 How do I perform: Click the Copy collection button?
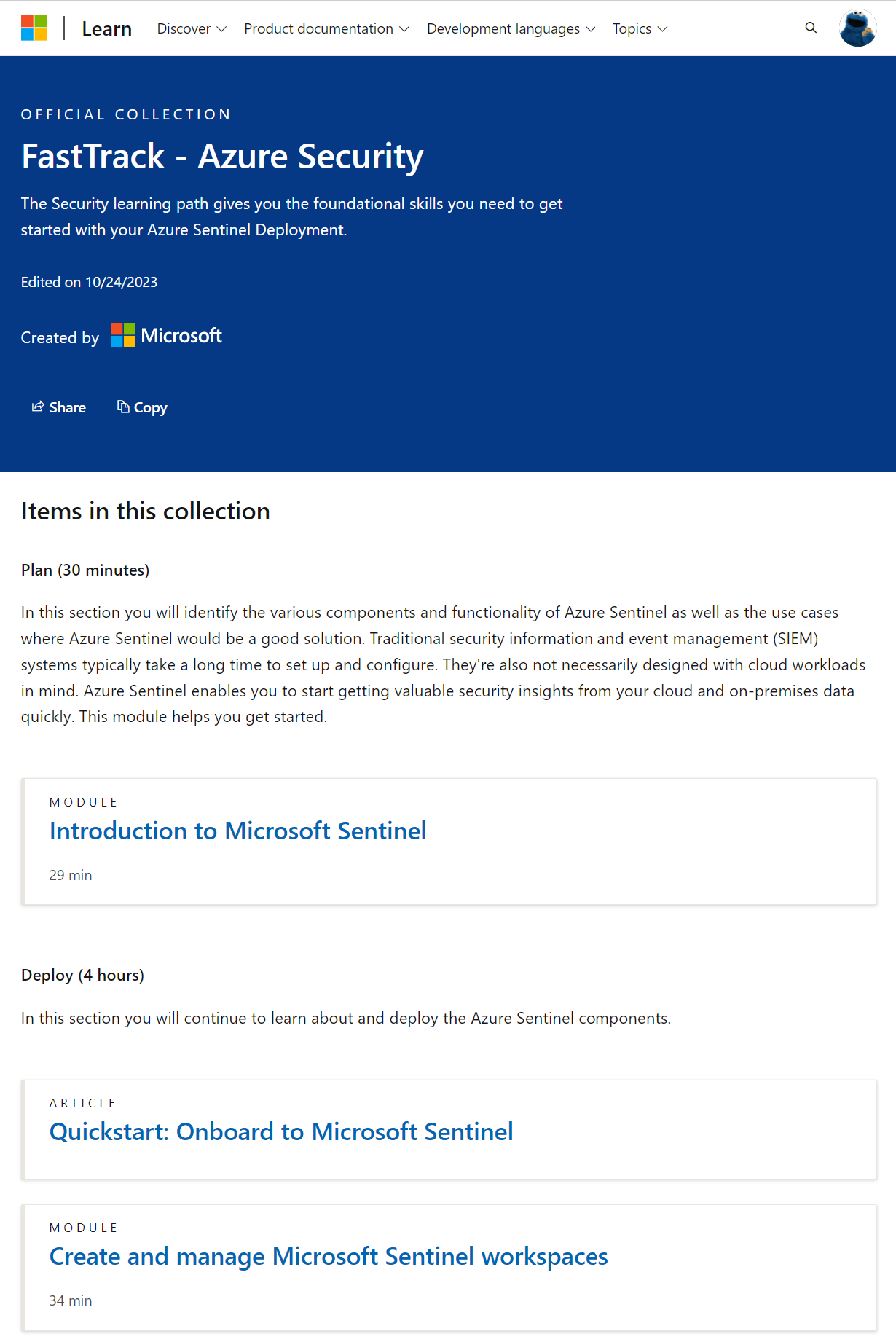point(142,407)
